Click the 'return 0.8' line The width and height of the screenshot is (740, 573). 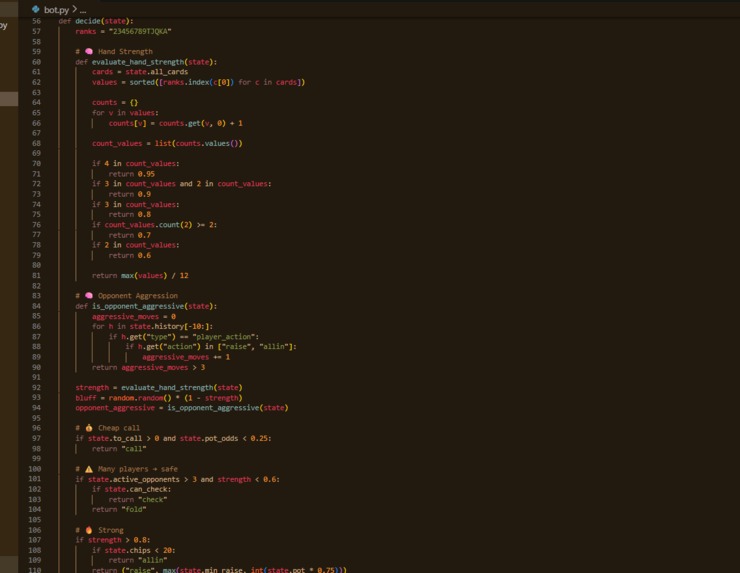[x=130, y=215]
